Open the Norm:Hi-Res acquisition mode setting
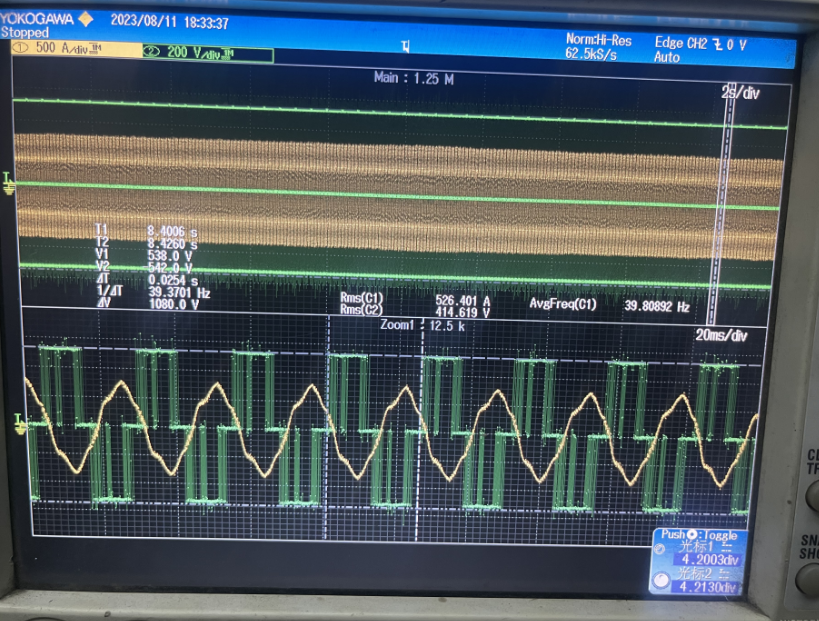The width and height of the screenshot is (819, 621). pos(598,40)
